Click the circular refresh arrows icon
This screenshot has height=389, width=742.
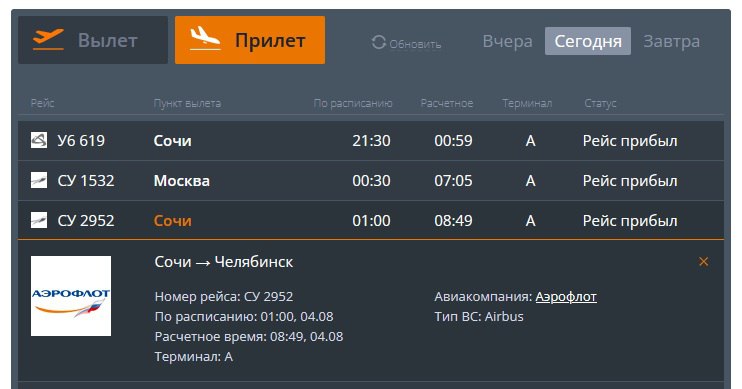379,42
